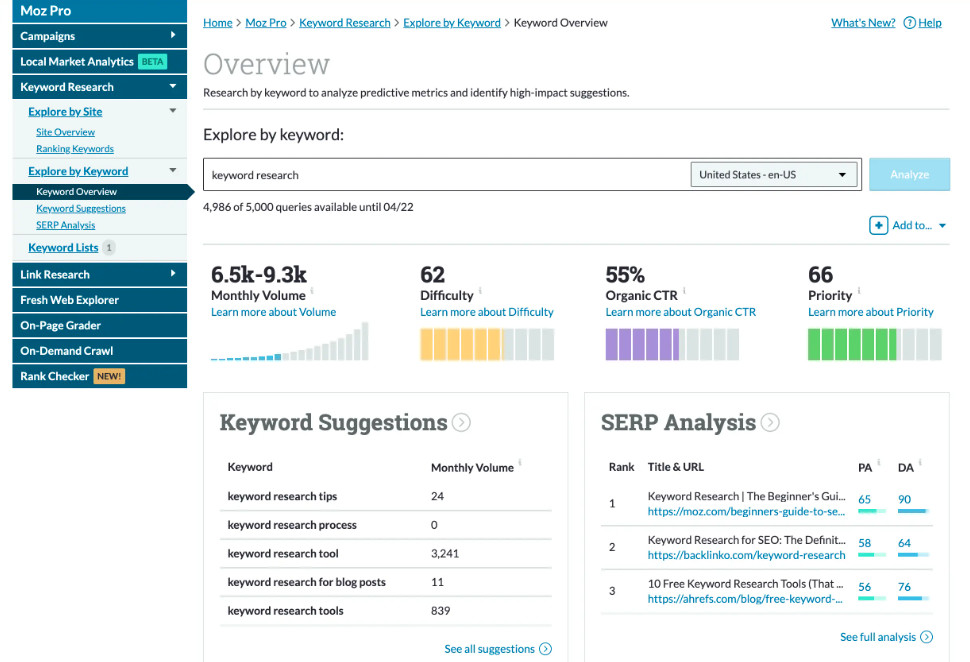Screen dimensions: 970x662
Task: Click the BETA badge on Local Market Analytics
Action: click(x=152, y=62)
